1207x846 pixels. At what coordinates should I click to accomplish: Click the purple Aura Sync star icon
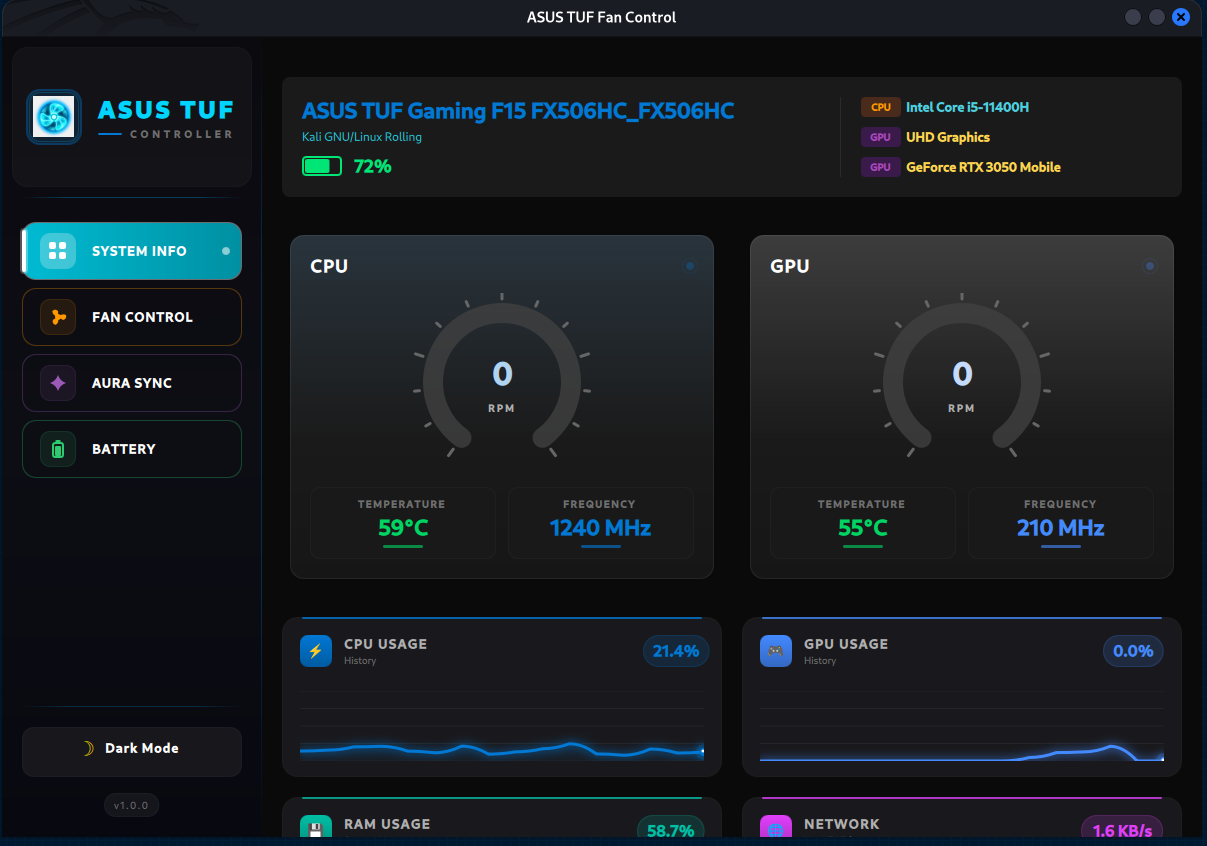[x=58, y=383]
